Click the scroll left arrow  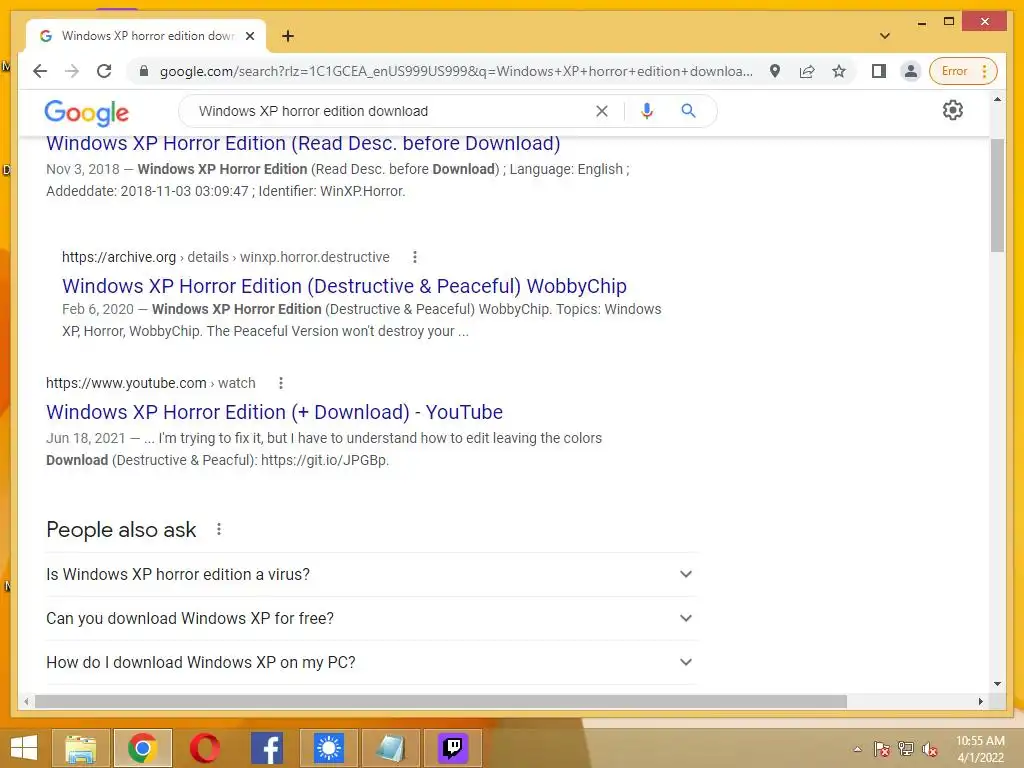point(26,701)
